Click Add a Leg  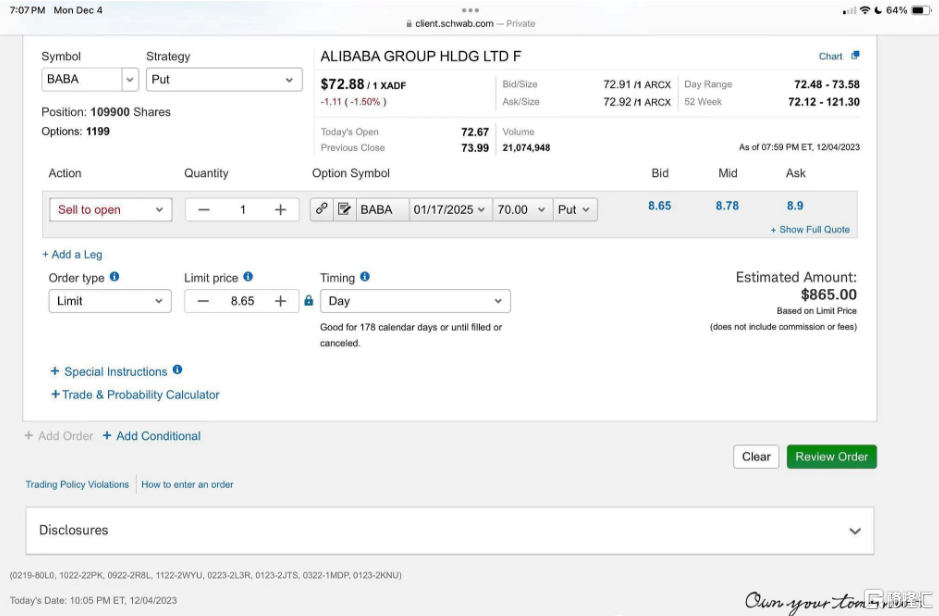pyautogui.click(x=72, y=254)
